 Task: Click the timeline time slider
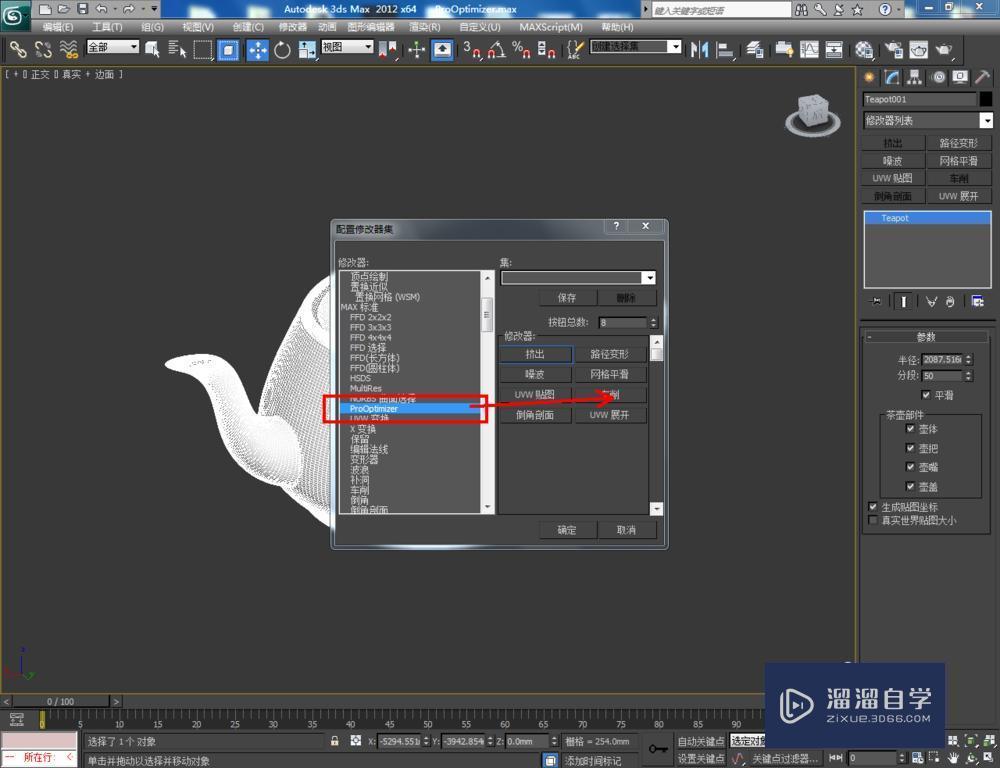60,701
